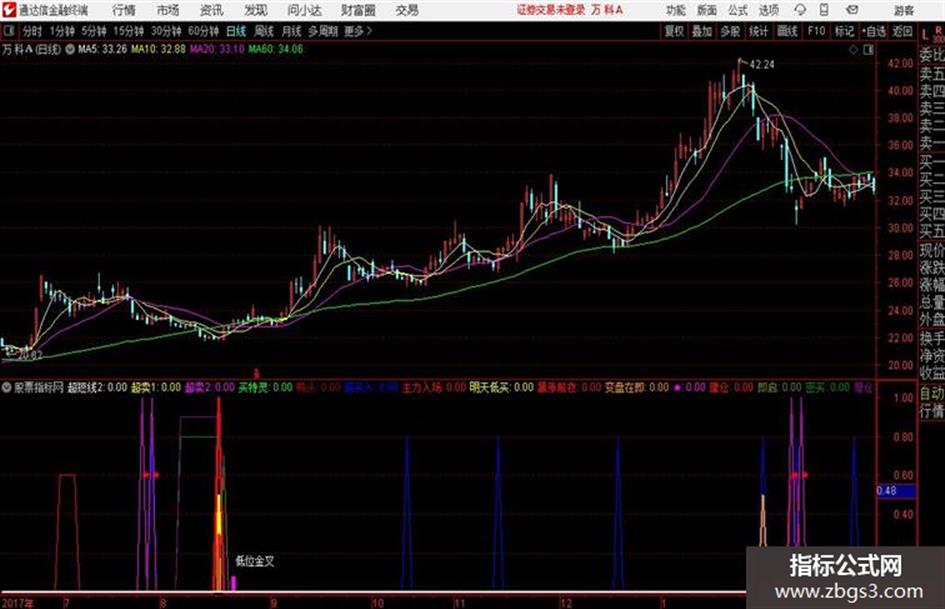The image size is (945, 609).
Task: Click the 复权 toolbar button
Action: (674, 31)
